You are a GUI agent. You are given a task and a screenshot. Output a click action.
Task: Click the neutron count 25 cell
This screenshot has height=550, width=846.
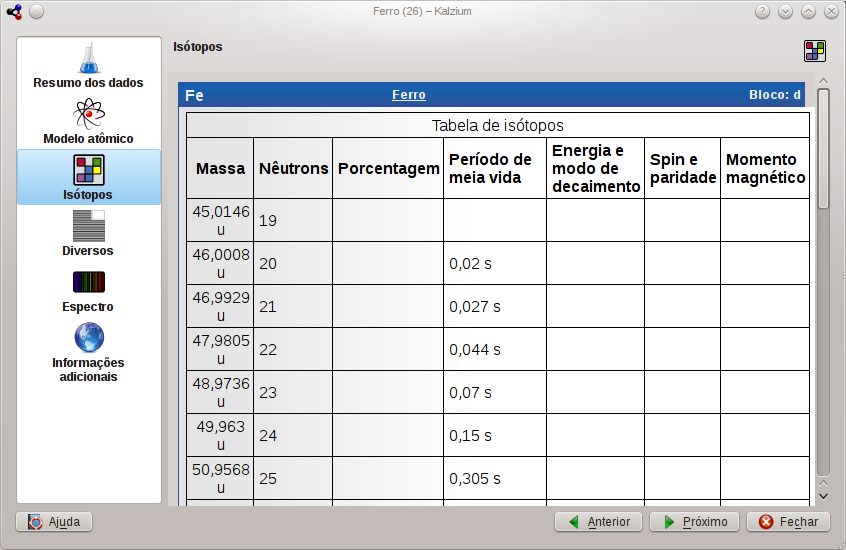pos(293,478)
